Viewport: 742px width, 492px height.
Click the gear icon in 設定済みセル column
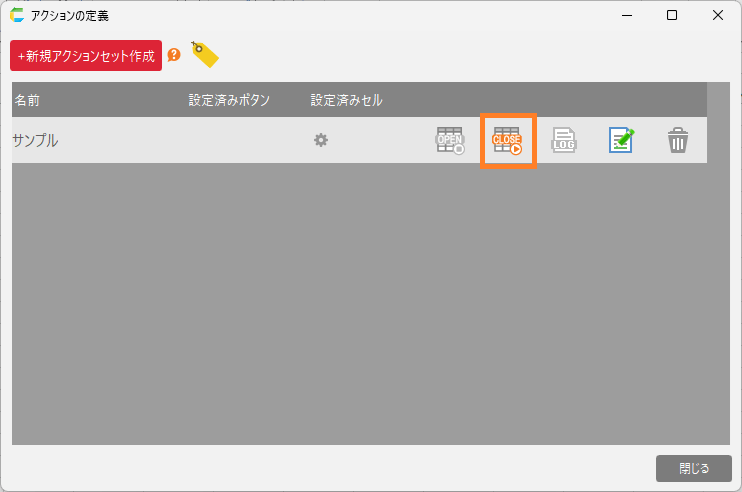click(321, 140)
